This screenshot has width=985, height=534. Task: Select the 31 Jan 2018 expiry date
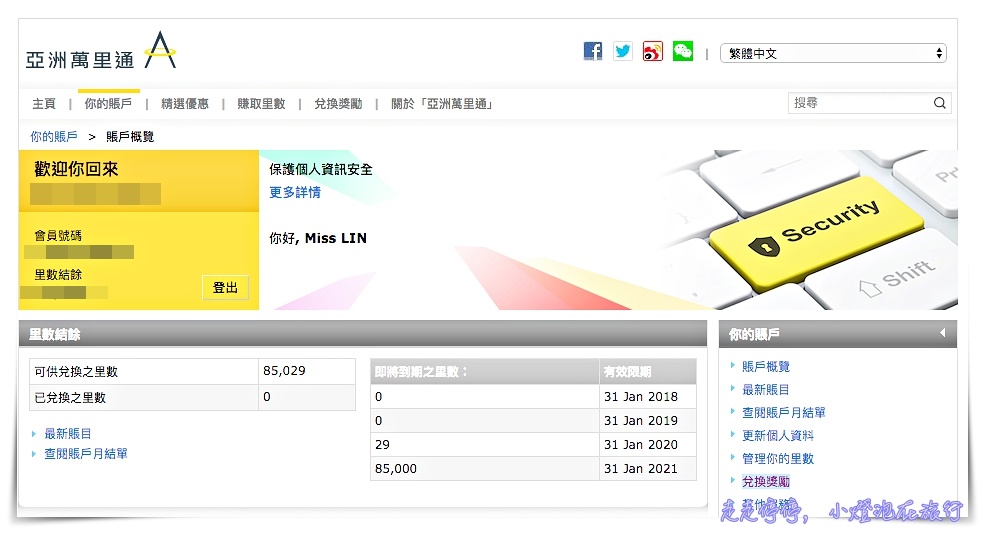pyautogui.click(x=641, y=397)
